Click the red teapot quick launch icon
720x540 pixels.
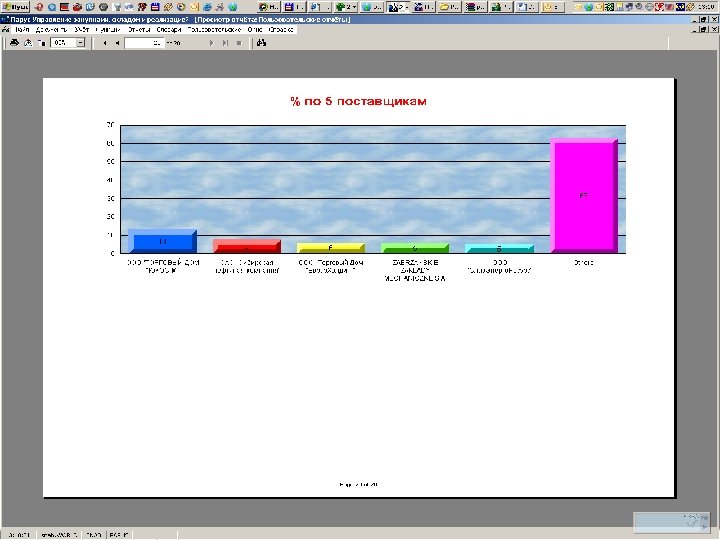point(77,7)
